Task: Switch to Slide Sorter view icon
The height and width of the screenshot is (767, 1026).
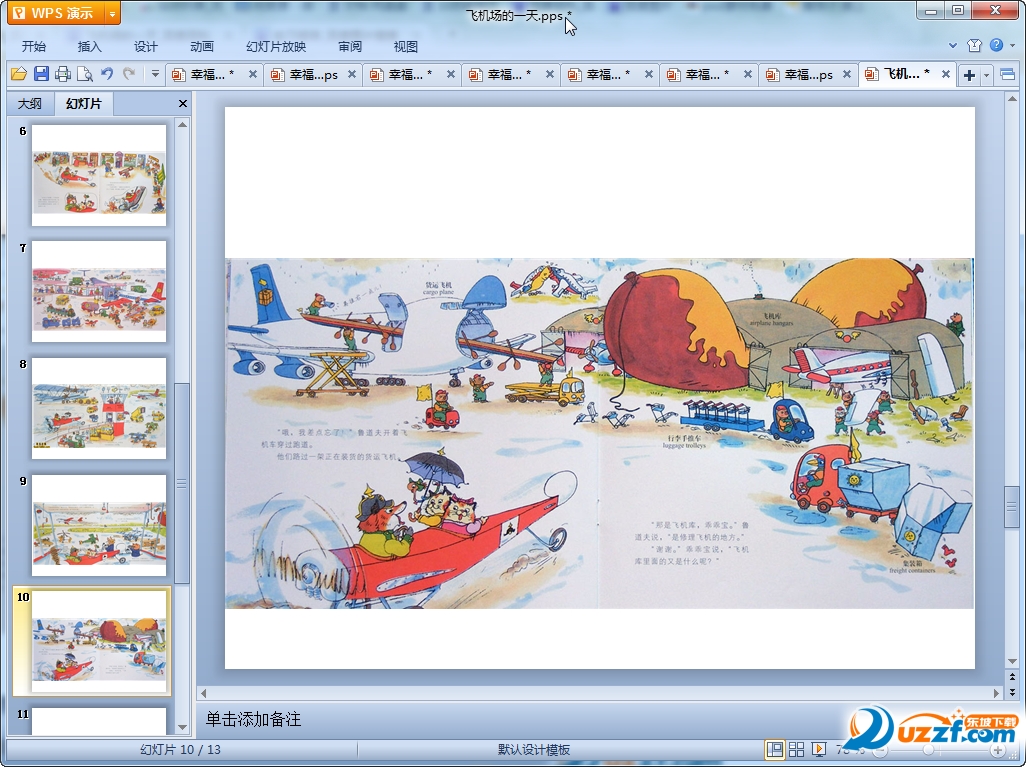Action: pos(797,749)
